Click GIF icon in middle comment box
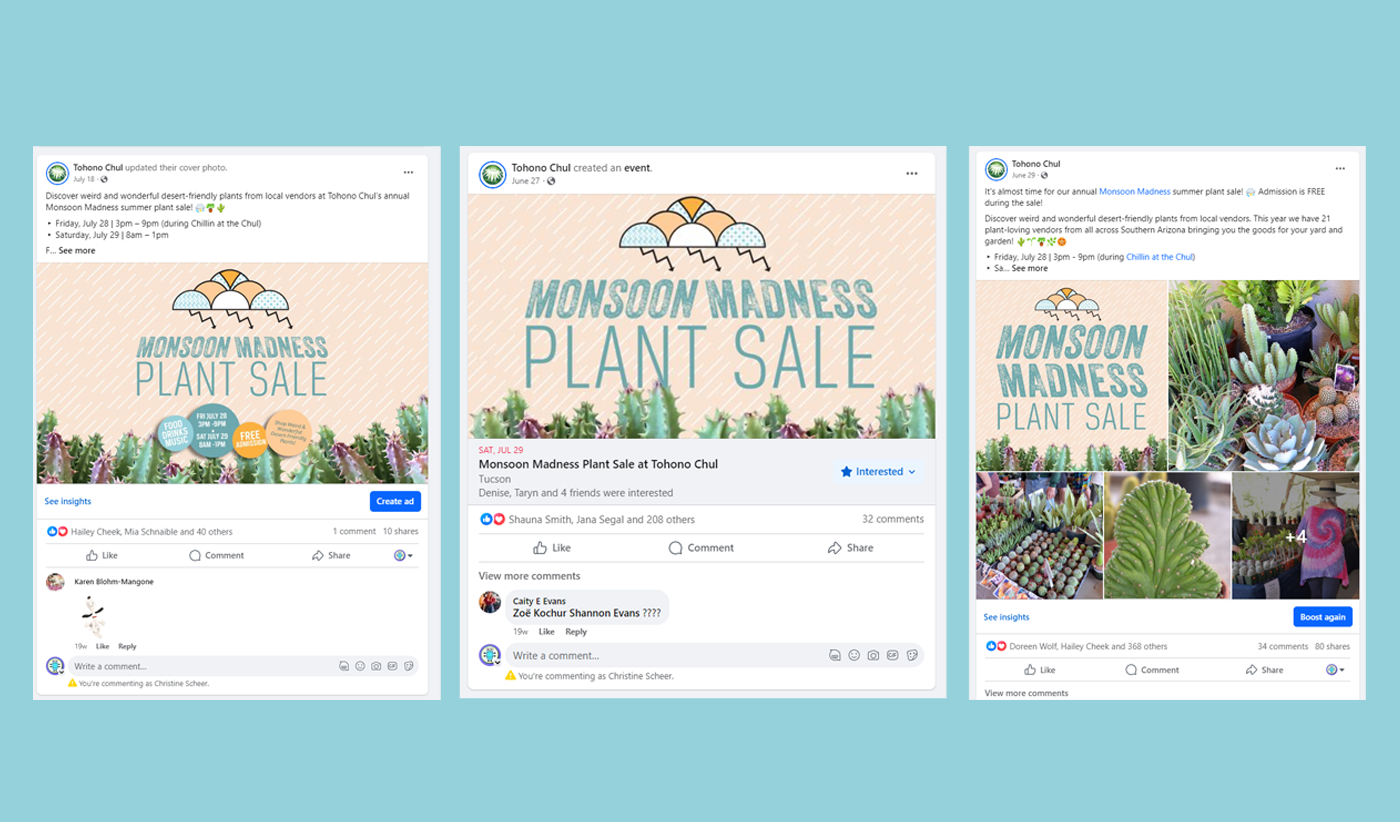 click(892, 656)
